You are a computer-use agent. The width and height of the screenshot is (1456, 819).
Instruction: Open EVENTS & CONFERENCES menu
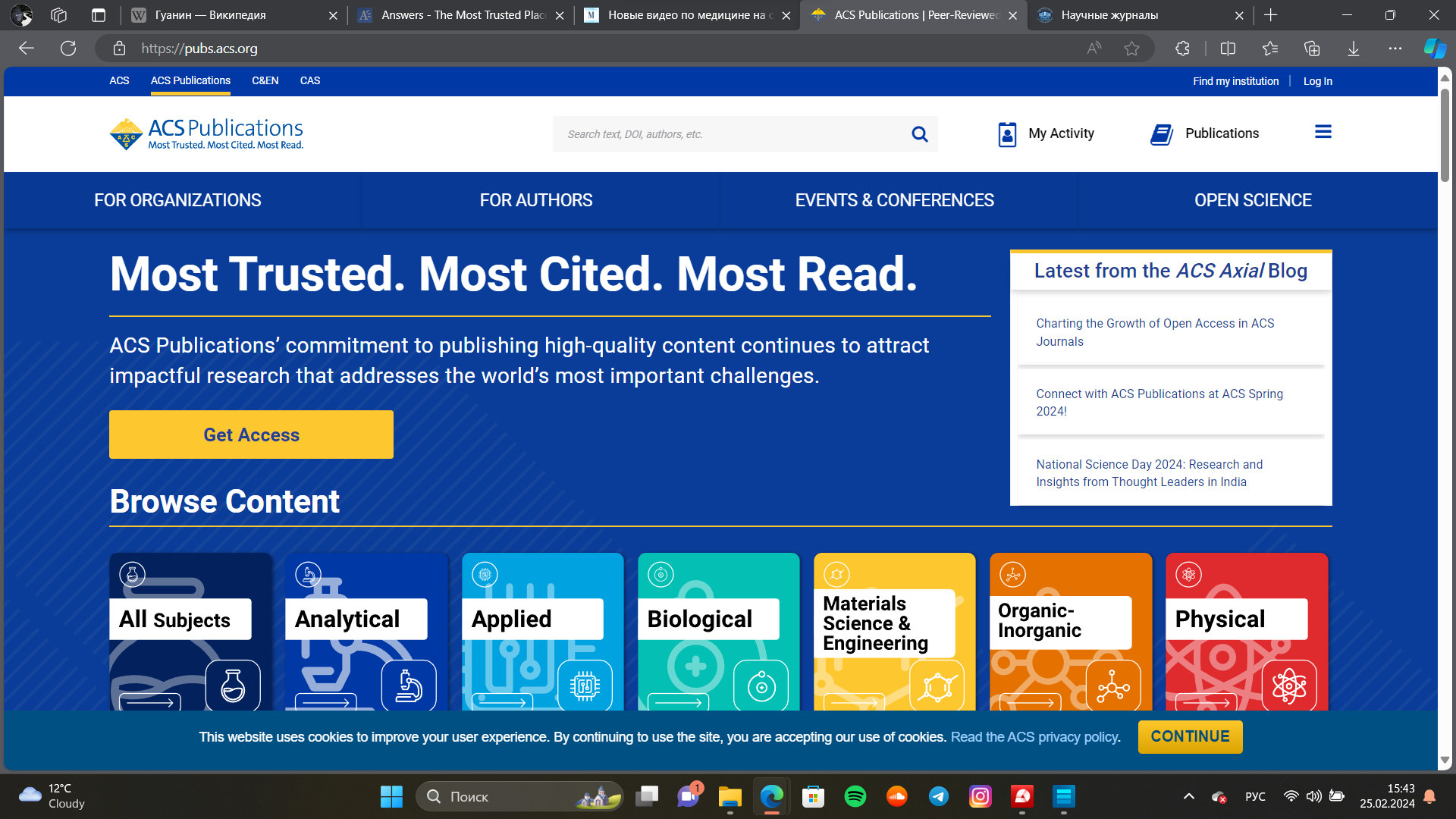[895, 200]
